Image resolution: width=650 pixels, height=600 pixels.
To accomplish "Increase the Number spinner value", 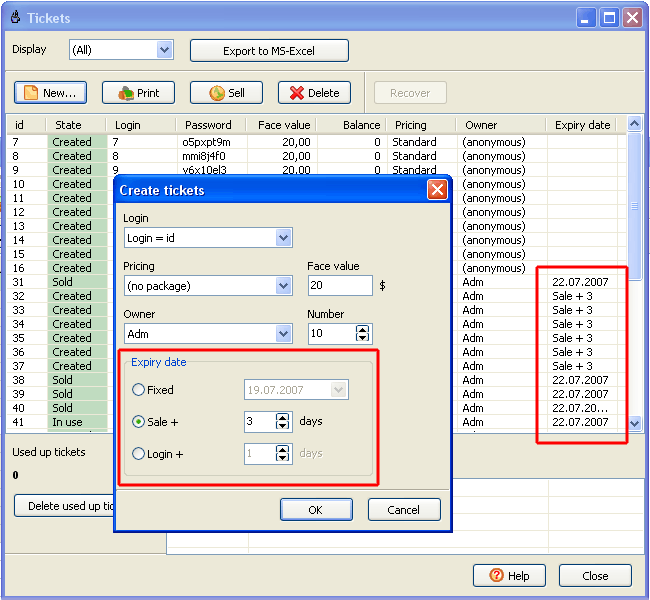I will point(362,329).
